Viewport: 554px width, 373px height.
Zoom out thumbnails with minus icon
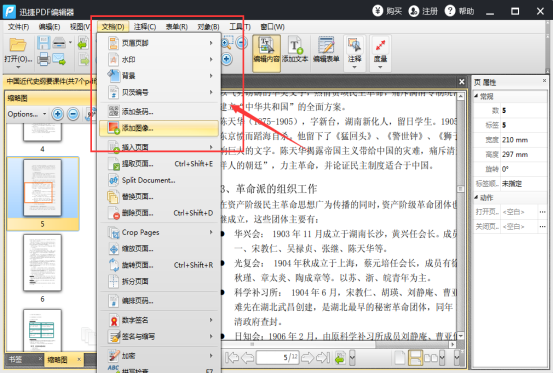[73, 114]
